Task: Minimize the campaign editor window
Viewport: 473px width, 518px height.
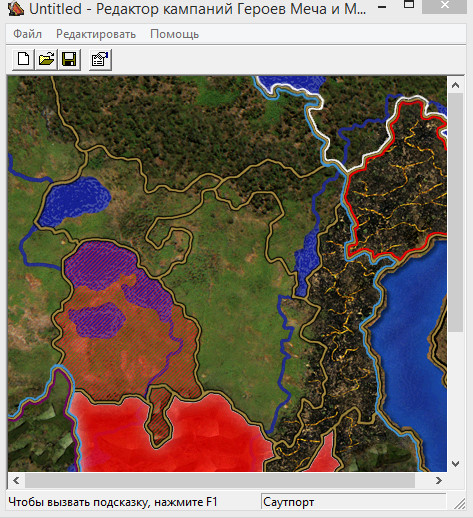Action: (382, 7)
